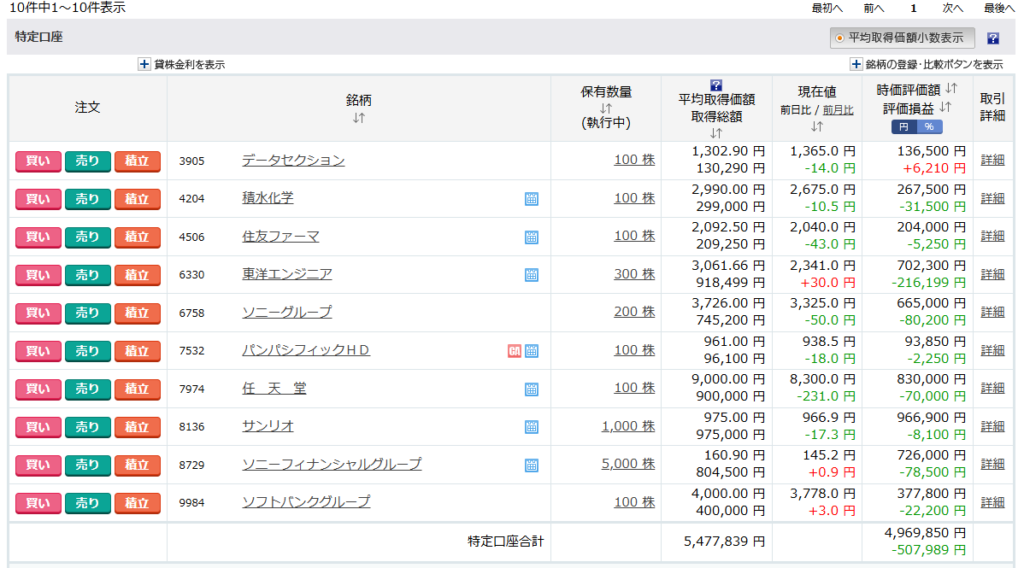
Task: Click the red CA icon for パンパシフィックHD
Action: (x=514, y=350)
